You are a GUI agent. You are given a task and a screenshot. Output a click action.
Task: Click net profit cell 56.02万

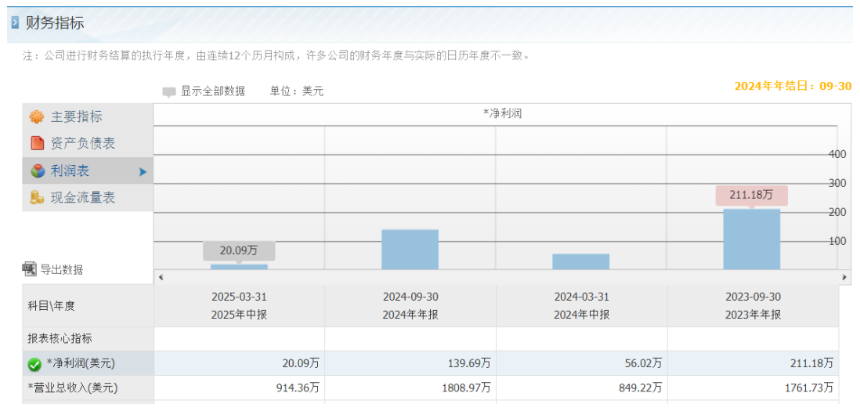(x=581, y=363)
